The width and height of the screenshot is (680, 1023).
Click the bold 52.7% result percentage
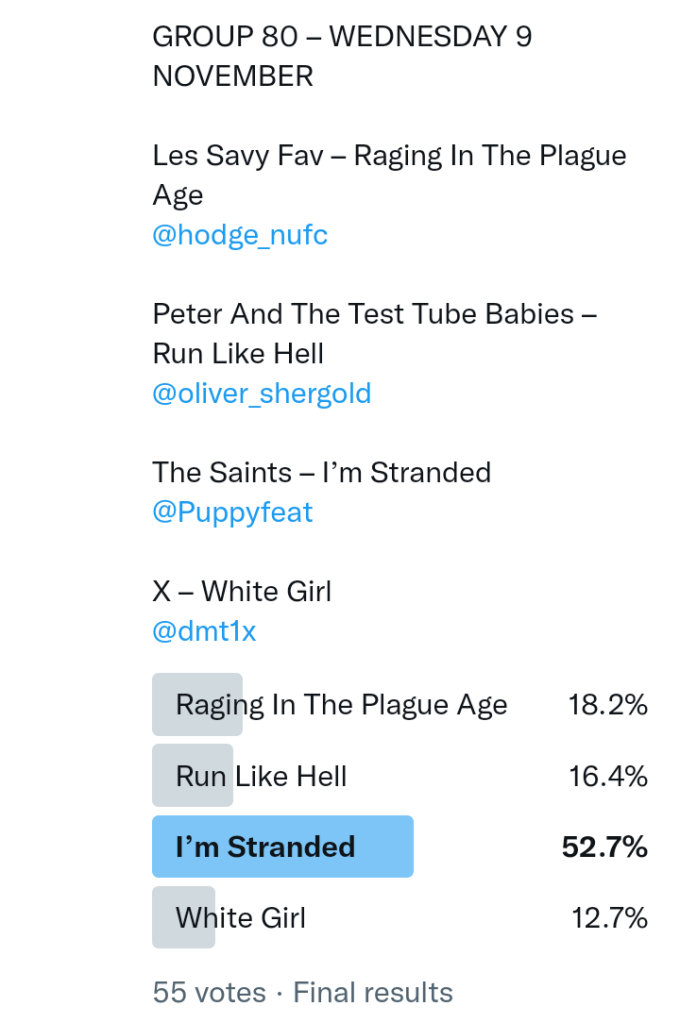pyautogui.click(x=604, y=847)
